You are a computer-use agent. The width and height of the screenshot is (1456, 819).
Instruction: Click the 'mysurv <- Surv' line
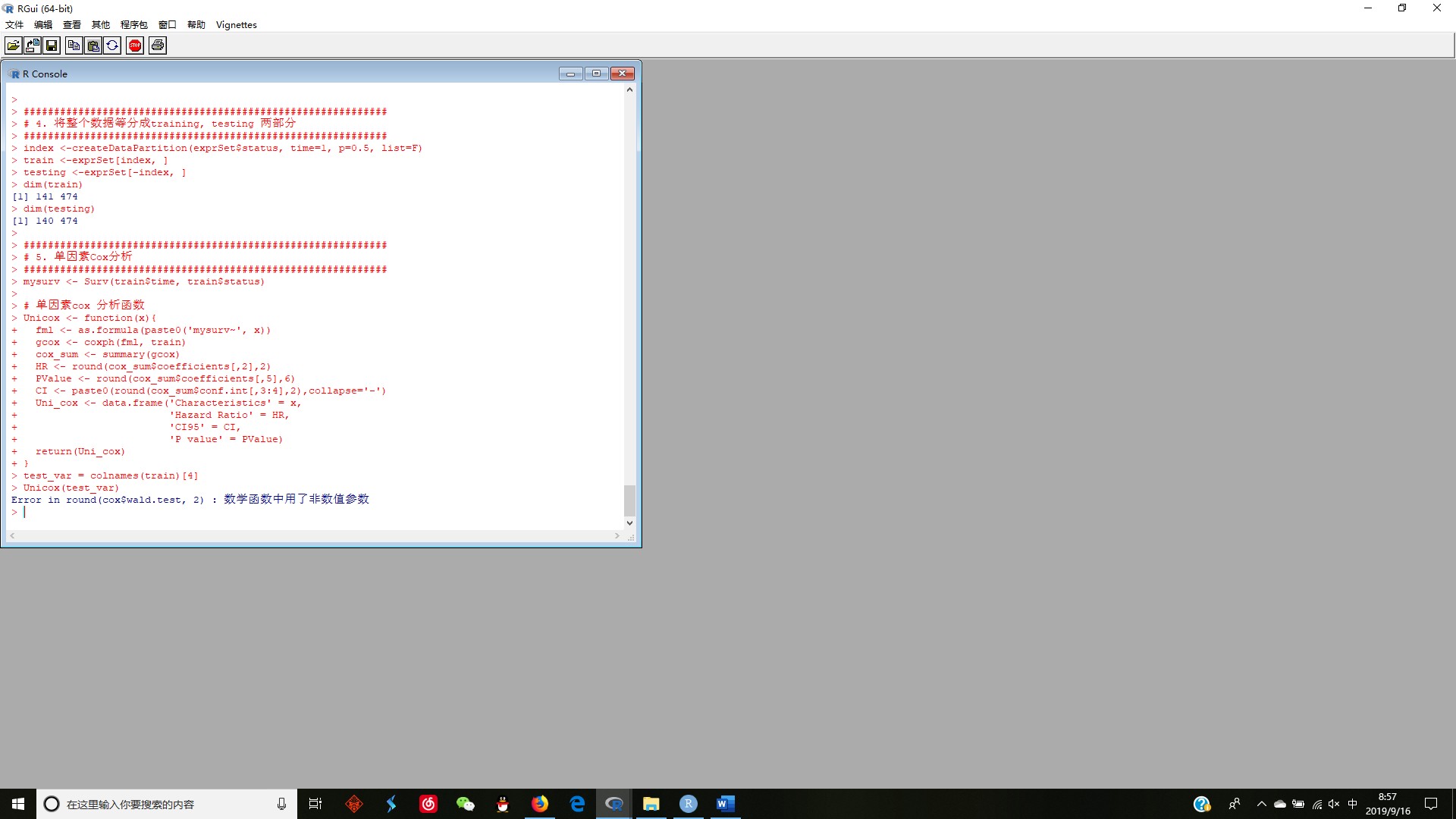pyautogui.click(x=138, y=281)
